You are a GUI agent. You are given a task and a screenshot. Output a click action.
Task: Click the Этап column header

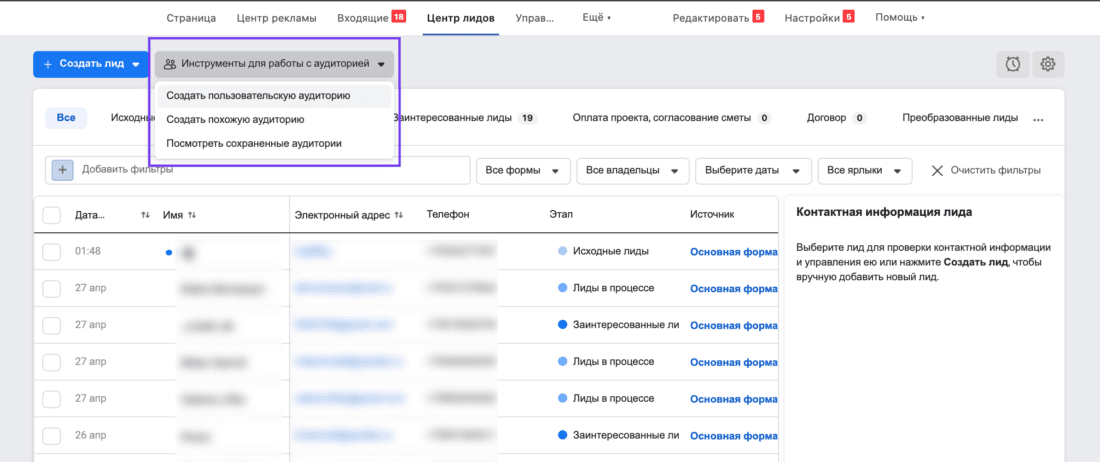click(561, 215)
